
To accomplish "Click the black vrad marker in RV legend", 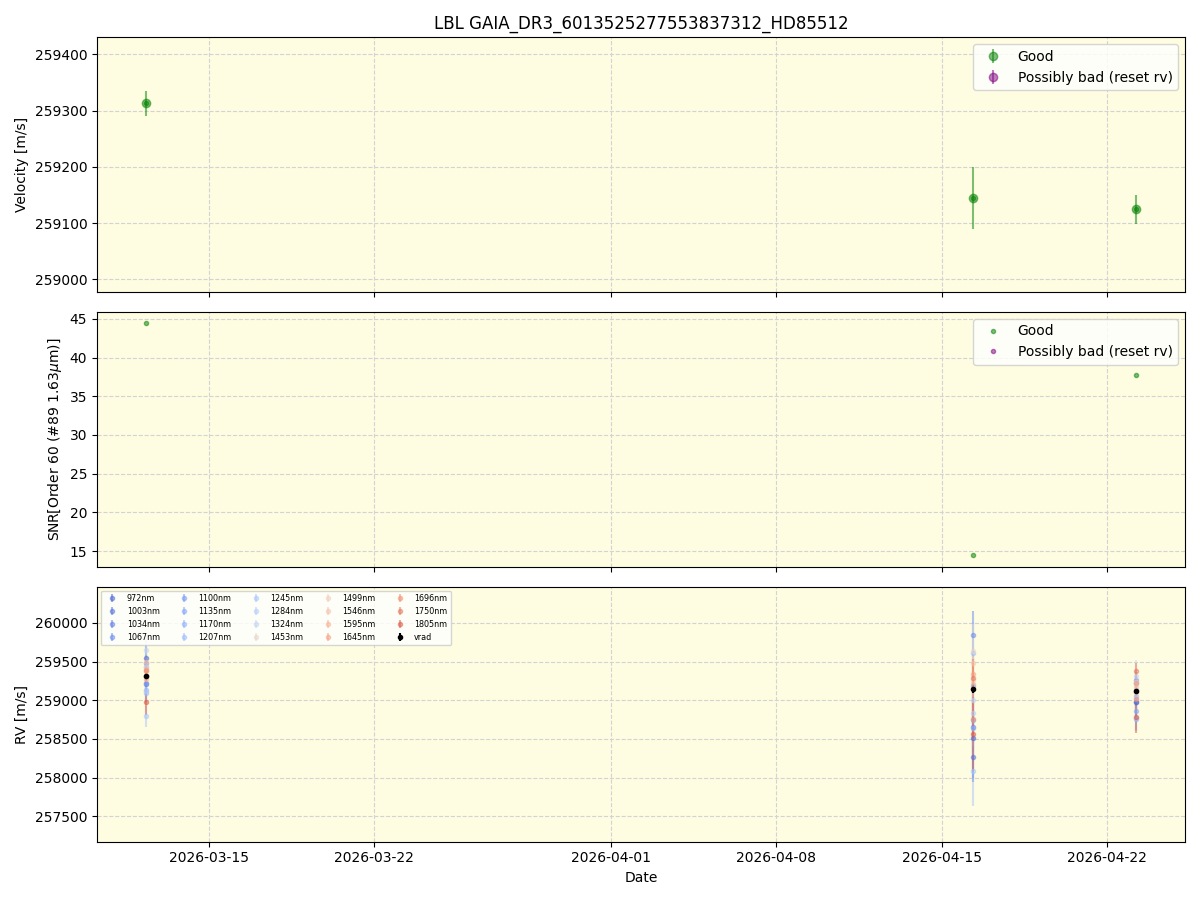I will pyautogui.click(x=400, y=637).
